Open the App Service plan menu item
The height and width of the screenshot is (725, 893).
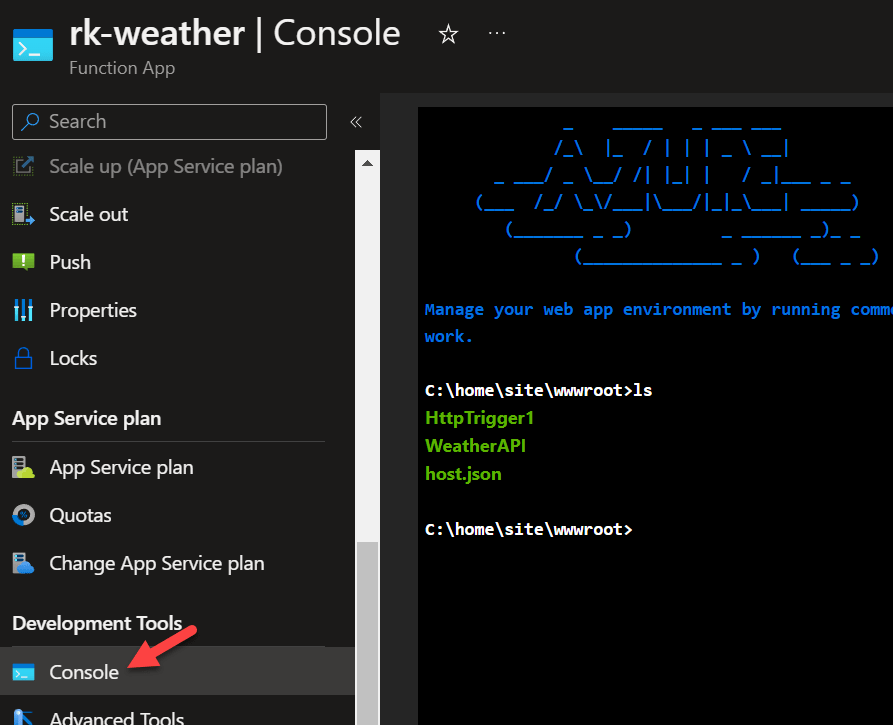(121, 467)
